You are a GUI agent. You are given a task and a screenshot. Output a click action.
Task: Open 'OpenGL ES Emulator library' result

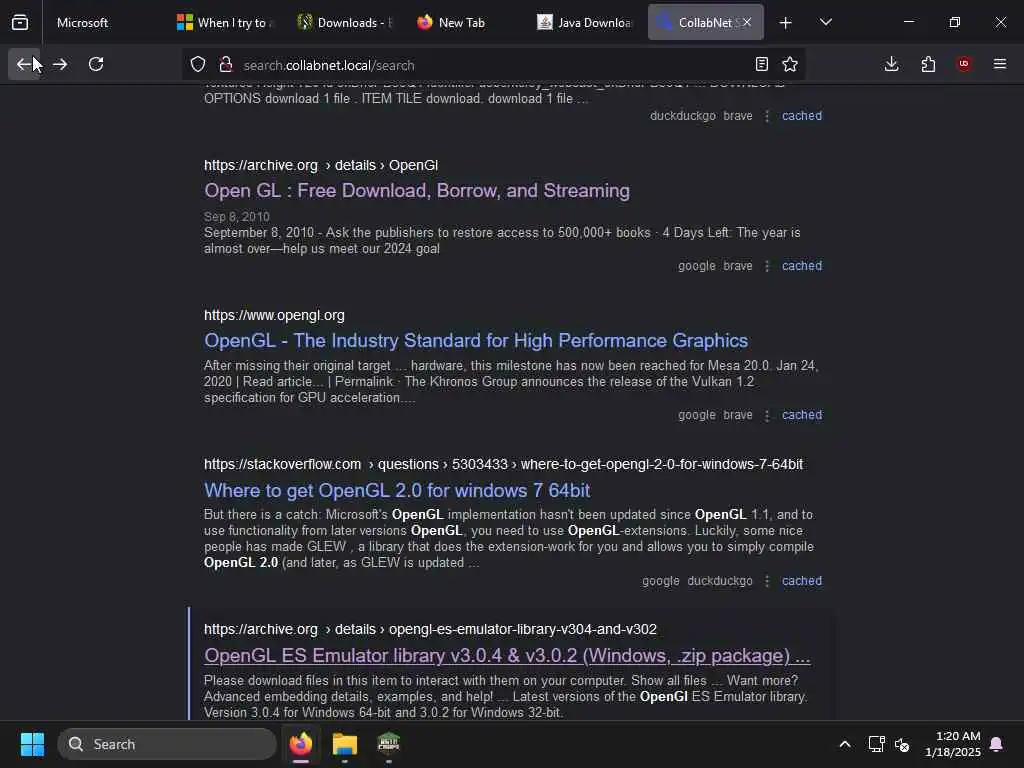(507, 655)
